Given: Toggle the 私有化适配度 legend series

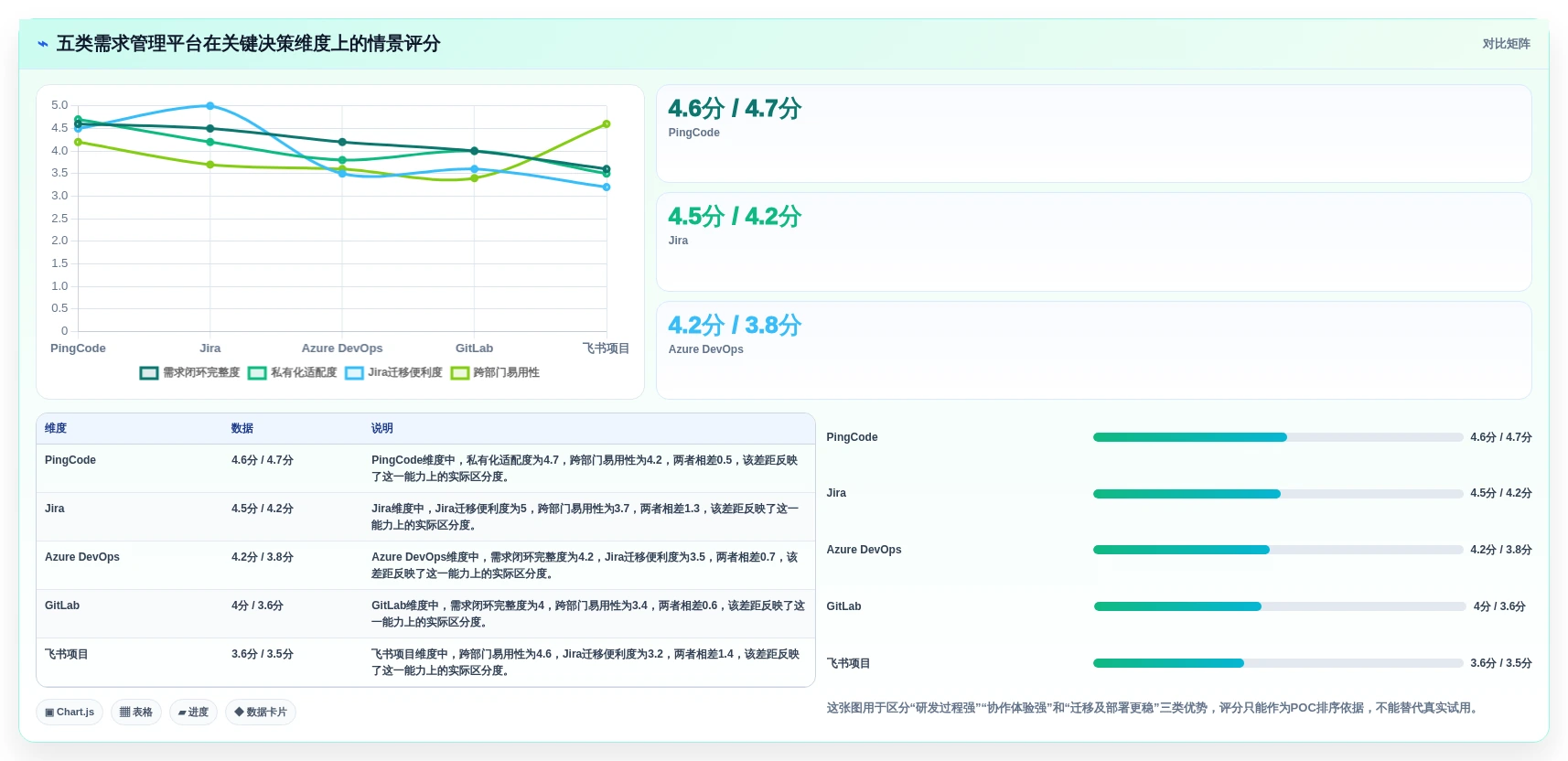Looking at the screenshot, I should point(292,372).
